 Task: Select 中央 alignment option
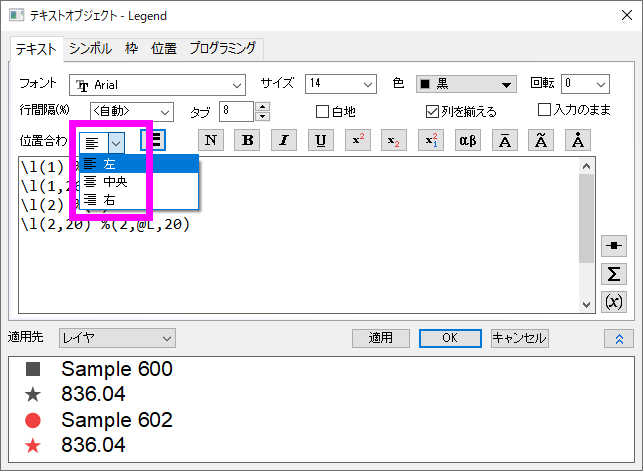pyautogui.click(x=139, y=182)
